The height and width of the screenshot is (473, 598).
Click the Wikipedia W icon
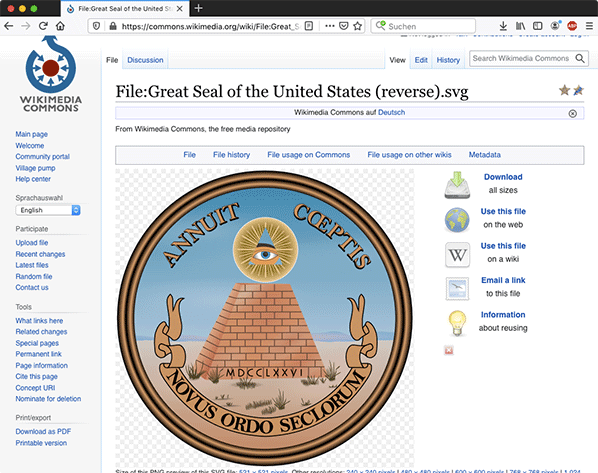pyautogui.click(x=457, y=254)
